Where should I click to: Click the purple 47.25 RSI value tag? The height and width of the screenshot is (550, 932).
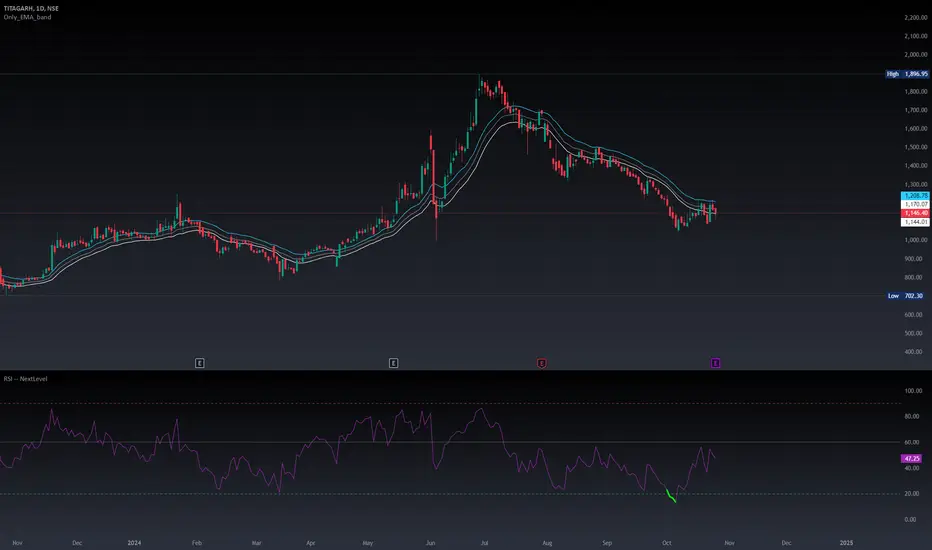(x=912, y=458)
